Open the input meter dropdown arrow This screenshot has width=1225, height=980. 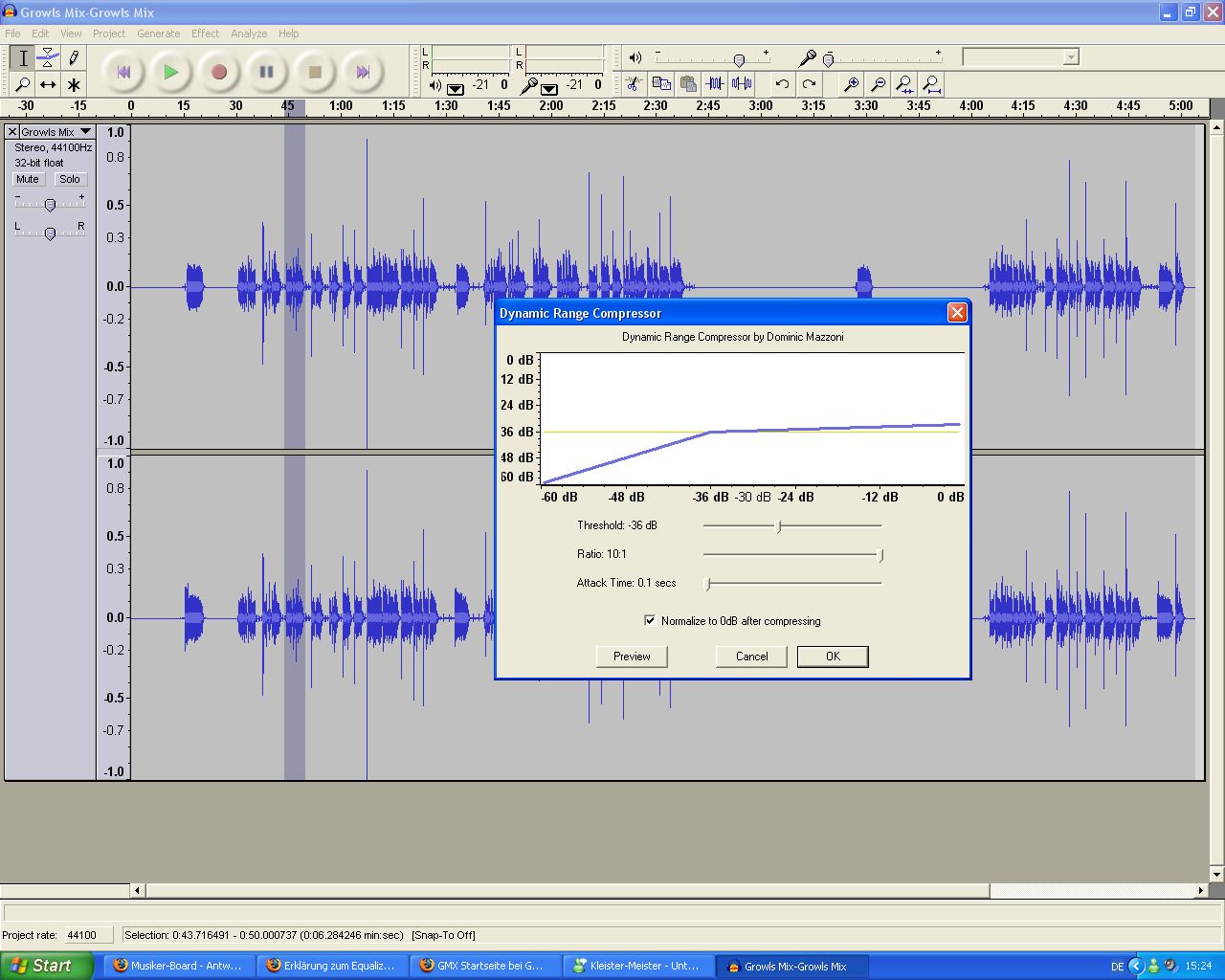549,89
